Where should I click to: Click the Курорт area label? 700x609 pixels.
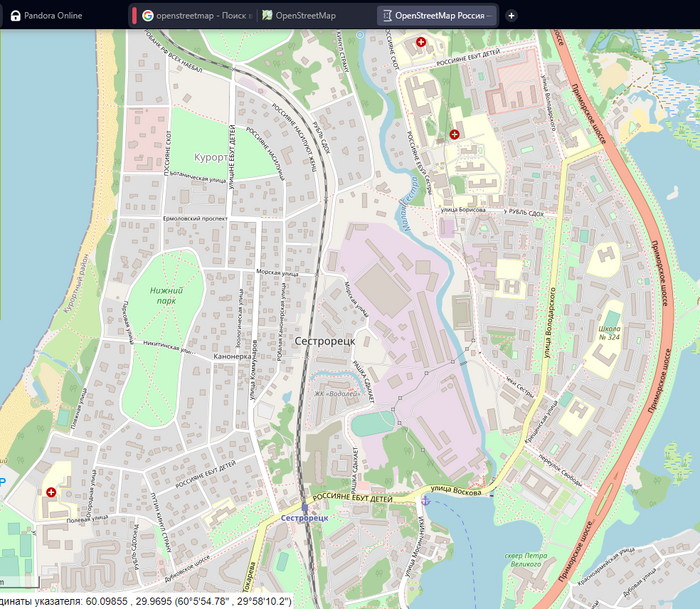210,158
